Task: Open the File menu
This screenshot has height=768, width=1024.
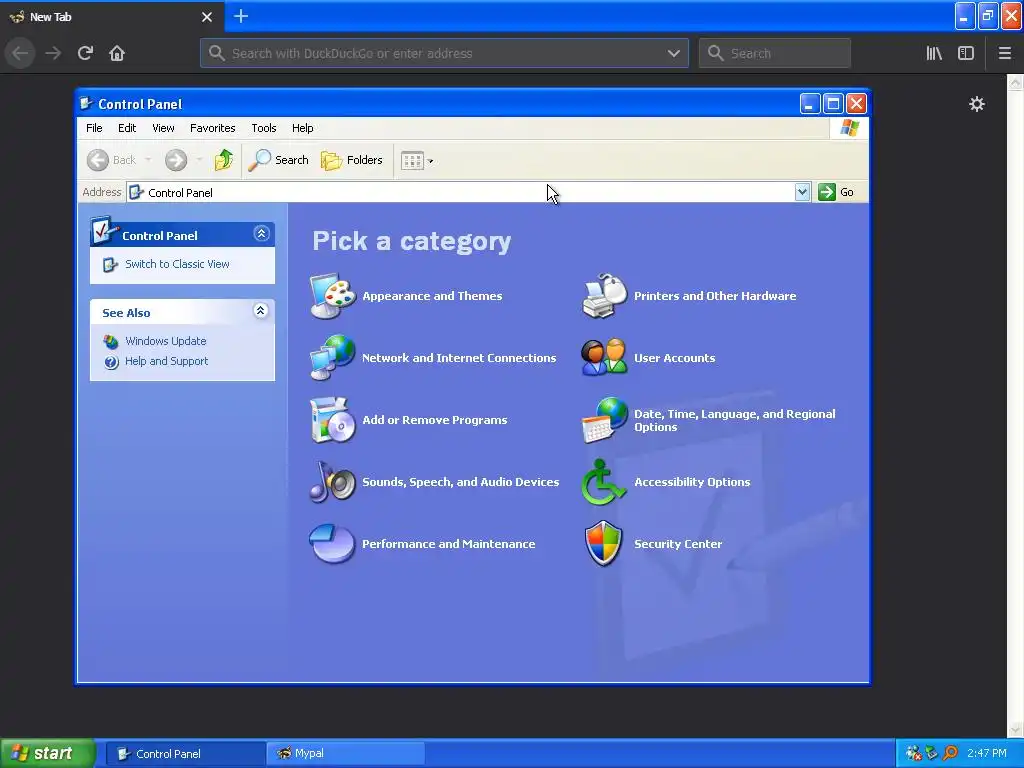Action: coord(94,128)
